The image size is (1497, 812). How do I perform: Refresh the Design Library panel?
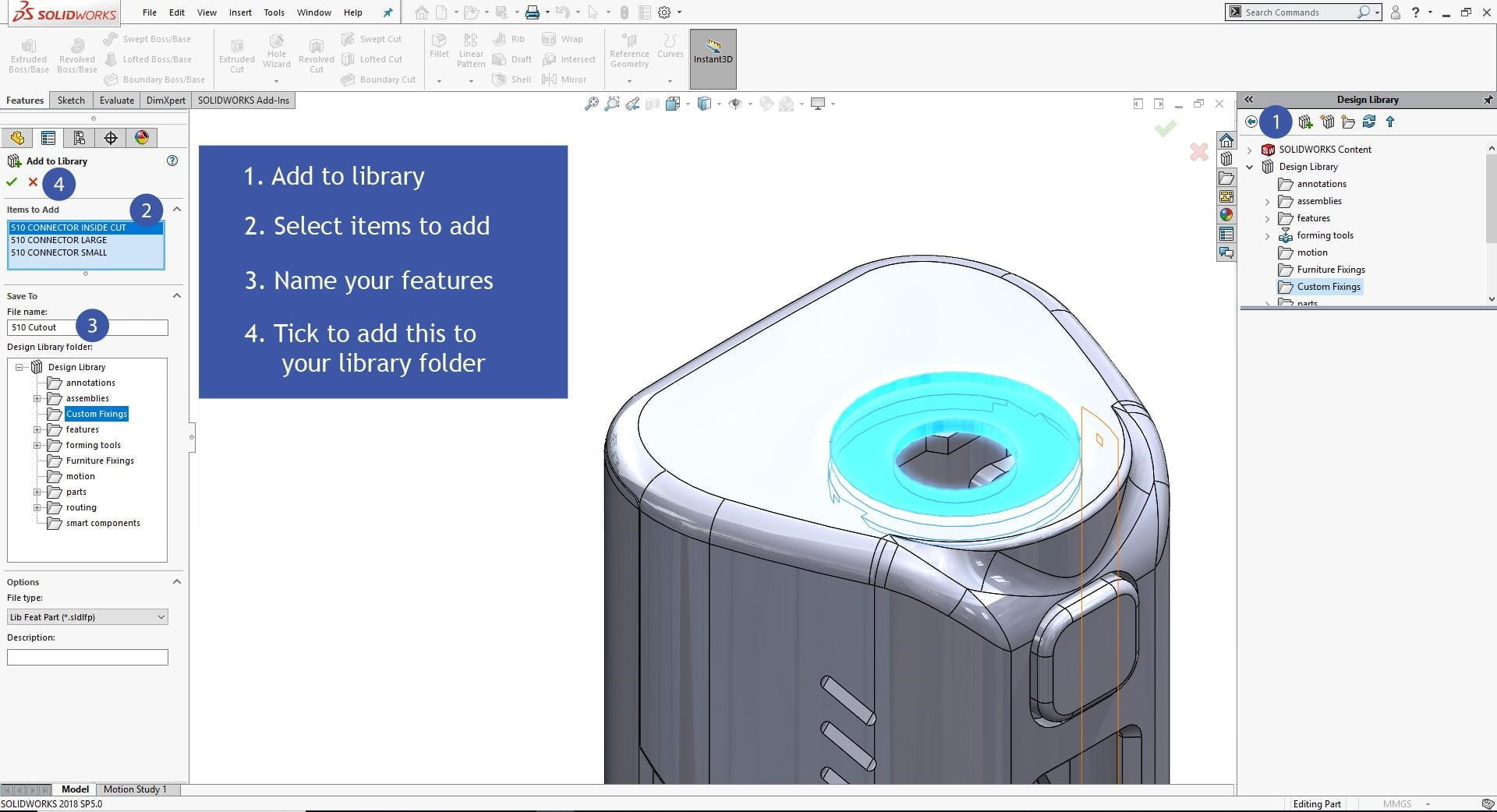point(1369,122)
